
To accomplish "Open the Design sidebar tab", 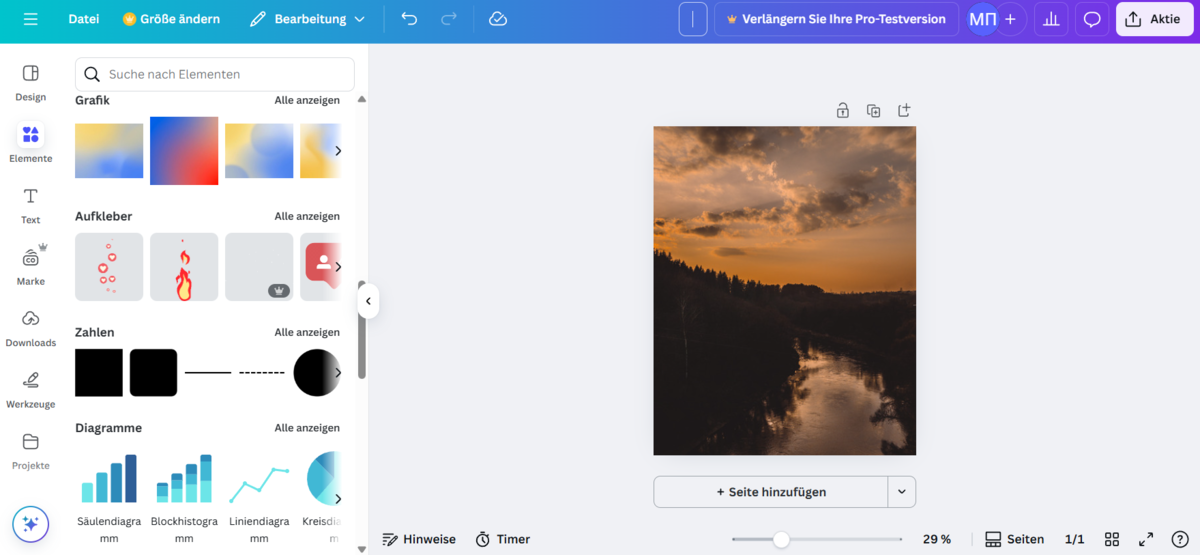I will coord(31,83).
